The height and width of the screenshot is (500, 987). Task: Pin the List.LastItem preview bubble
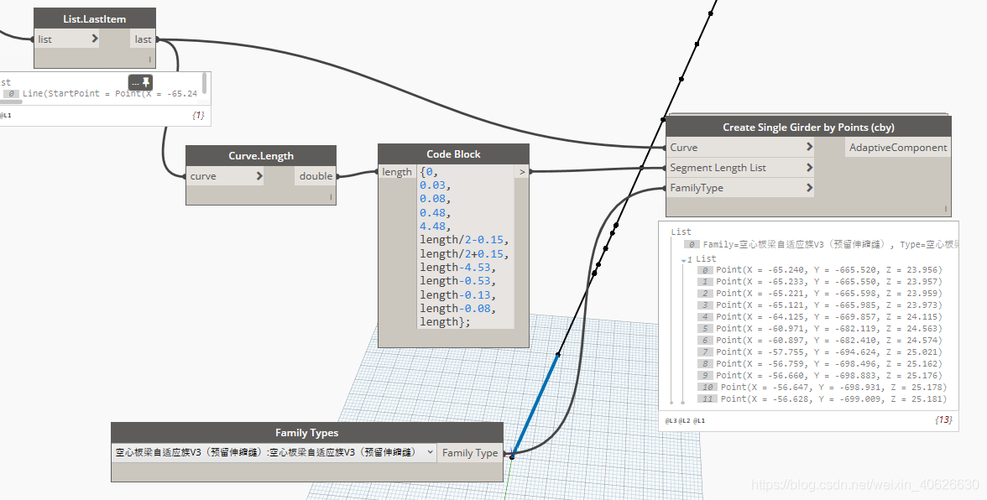147,82
